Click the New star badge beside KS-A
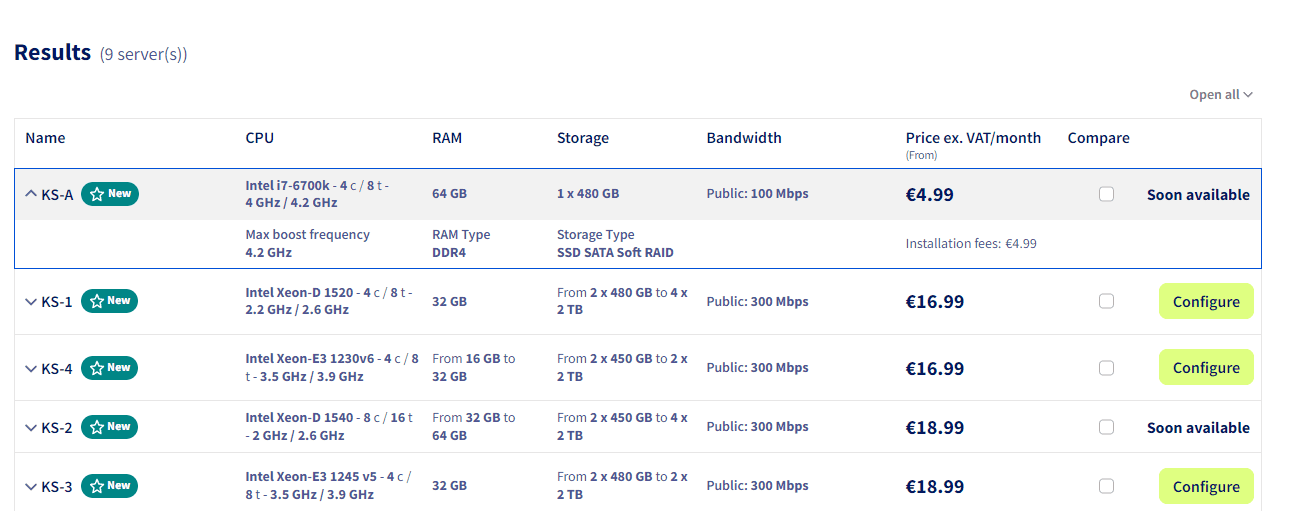Screen dimensions: 1300x511 coord(110,194)
